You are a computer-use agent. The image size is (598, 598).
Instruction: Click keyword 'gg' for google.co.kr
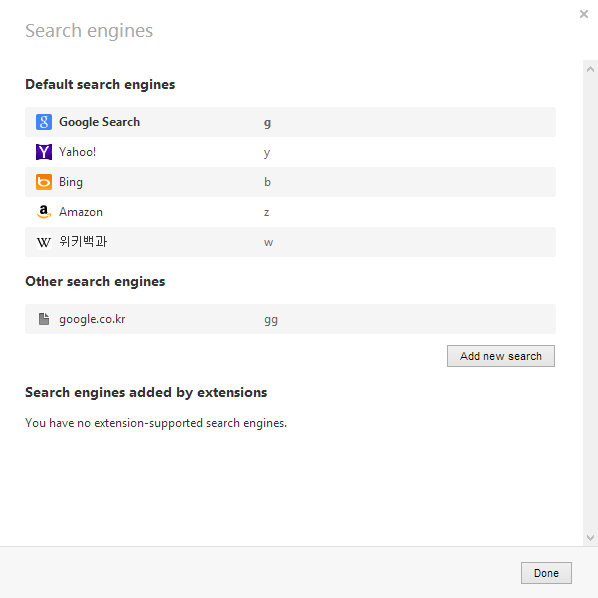pos(271,320)
